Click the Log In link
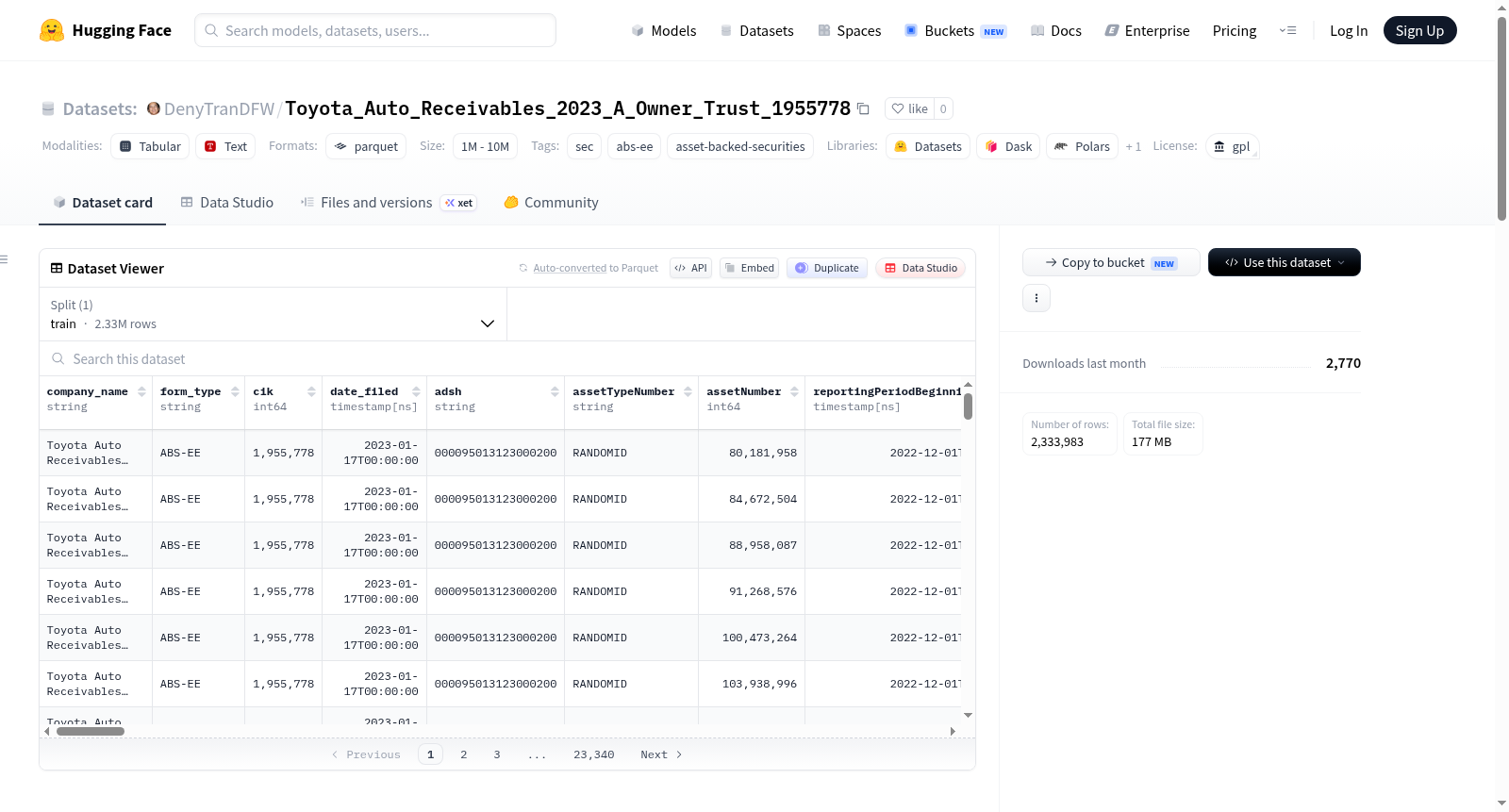The height and width of the screenshot is (812, 1509). [x=1349, y=30]
